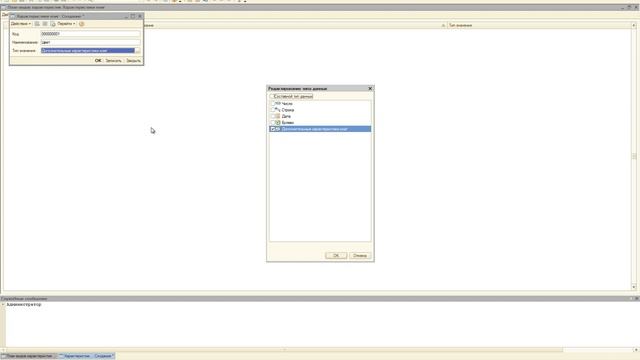Click Отмена in the data type dialog
Image resolution: width=640 pixels, height=360 pixels.
360,256
